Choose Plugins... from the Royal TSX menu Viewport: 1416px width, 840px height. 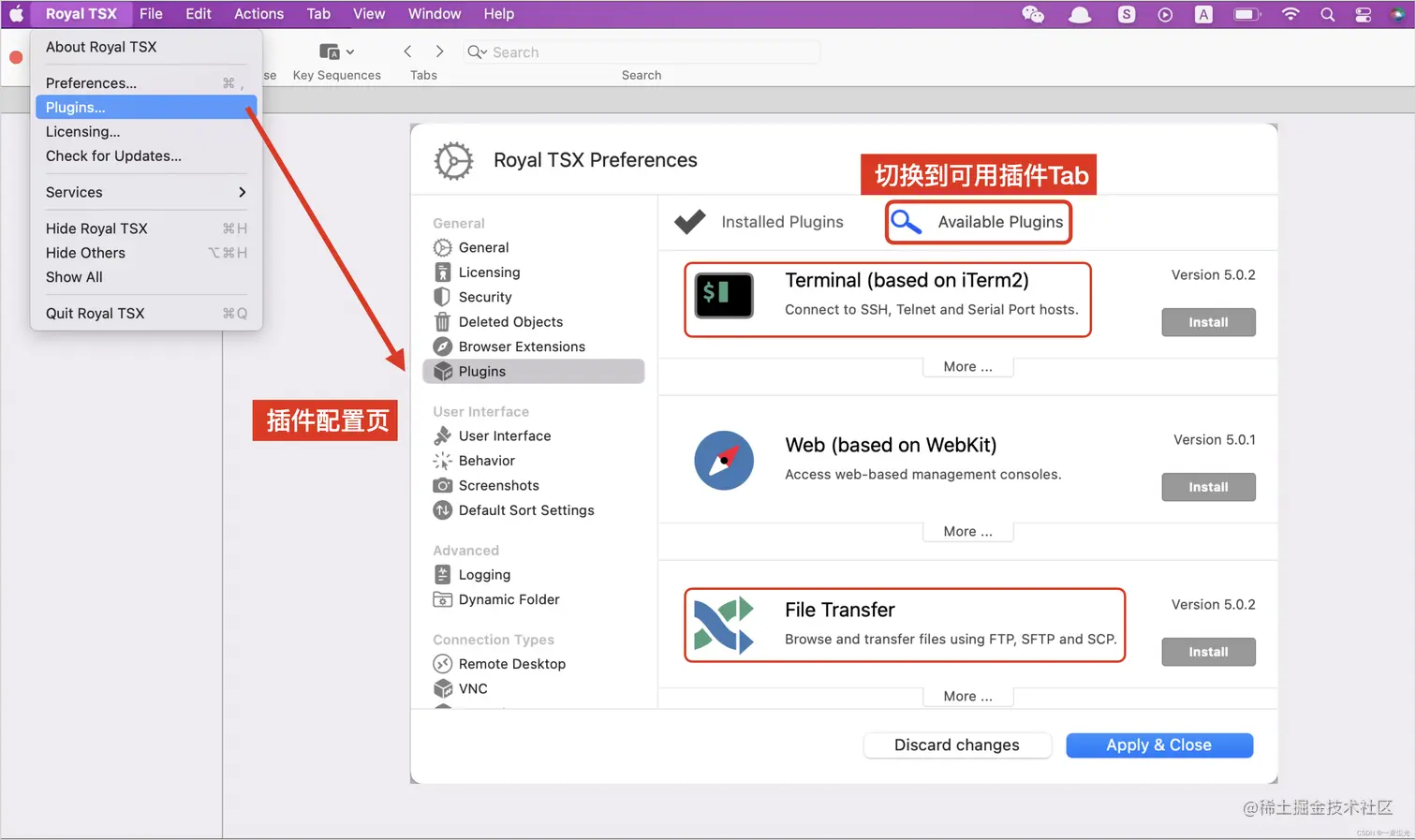(75, 107)
